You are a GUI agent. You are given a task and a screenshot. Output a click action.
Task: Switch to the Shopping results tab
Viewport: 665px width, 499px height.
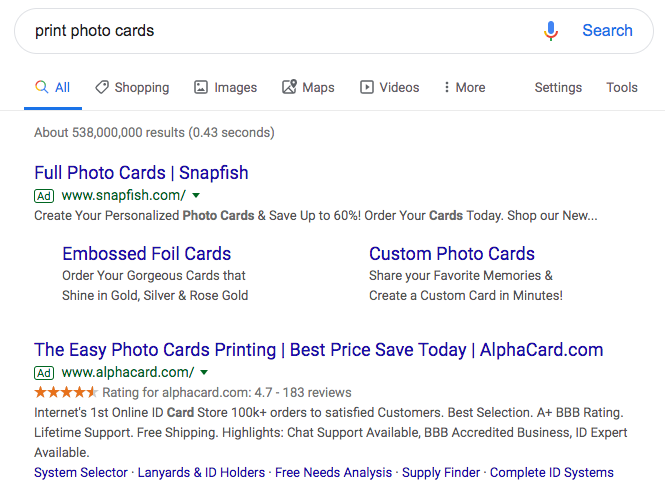[132, 87]
